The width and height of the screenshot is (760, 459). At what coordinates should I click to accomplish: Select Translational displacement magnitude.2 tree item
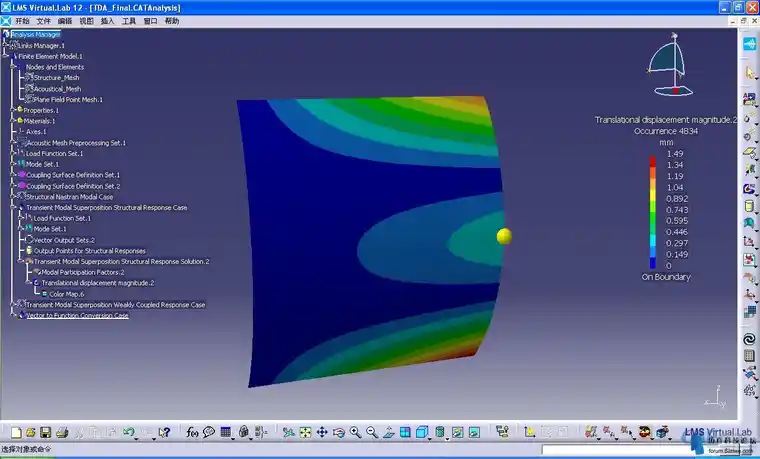97,283
